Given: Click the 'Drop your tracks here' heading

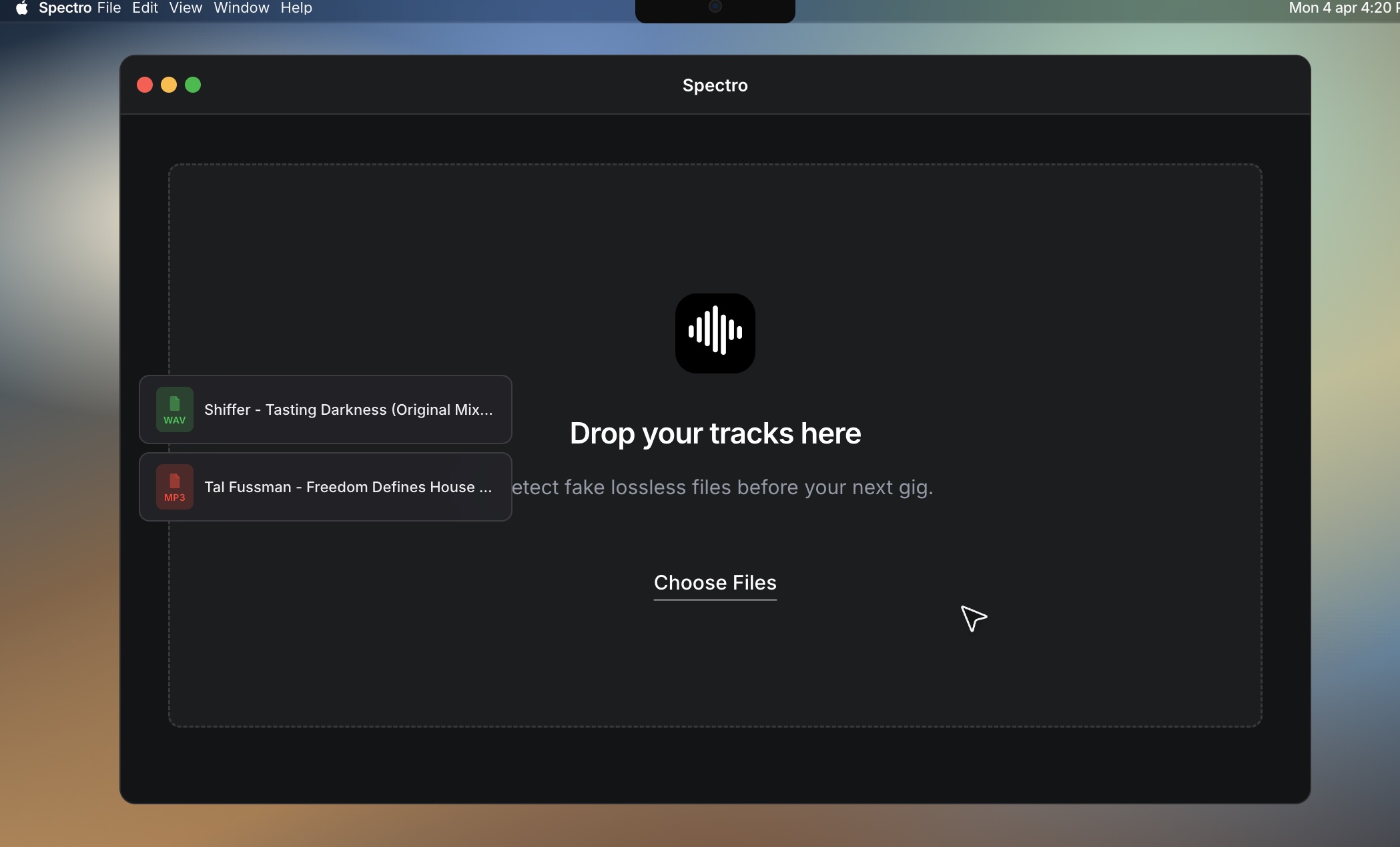Looking at the screenshot, I should [x=715, y=434].
